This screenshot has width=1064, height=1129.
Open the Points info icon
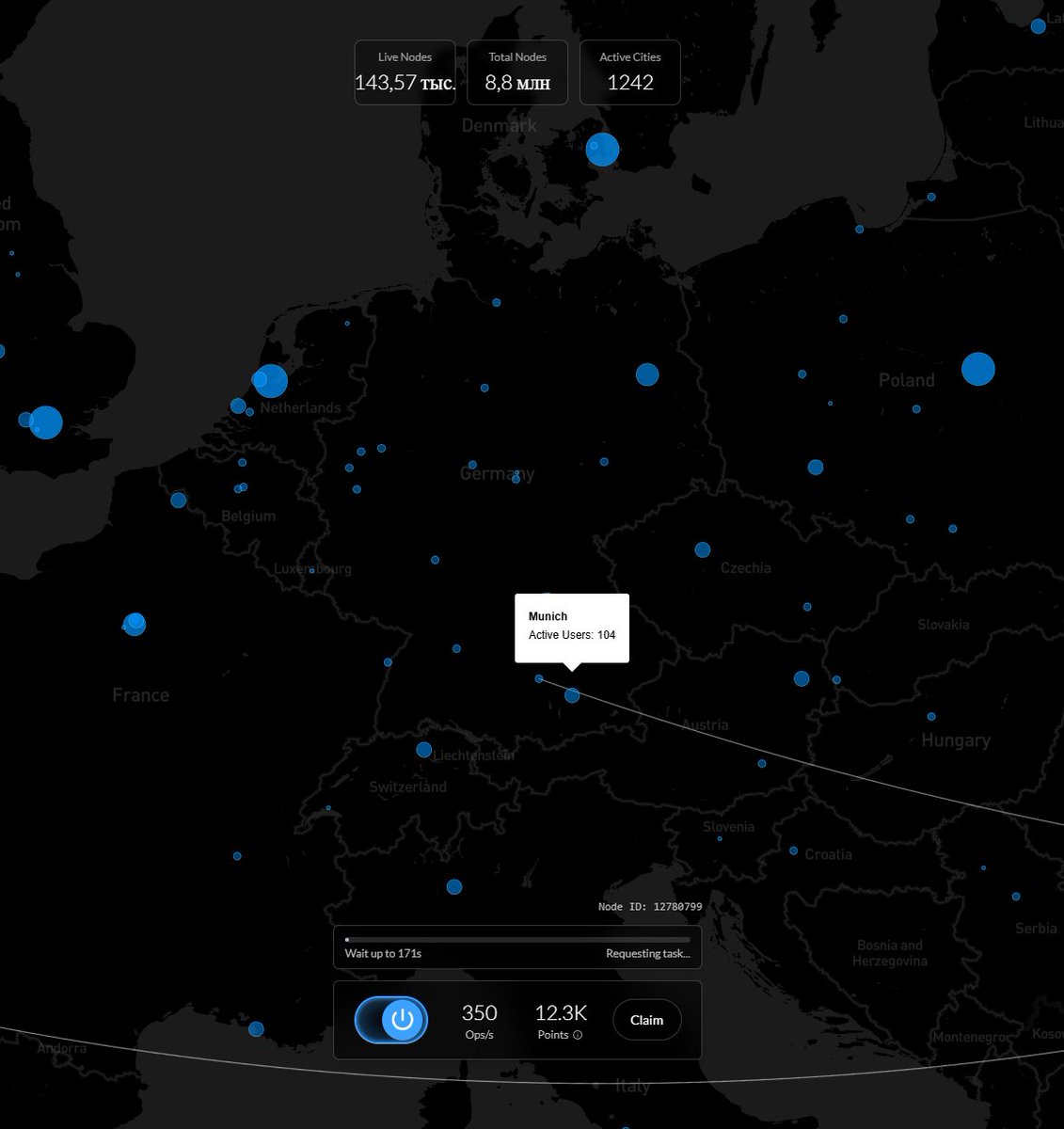point(578,1035)
